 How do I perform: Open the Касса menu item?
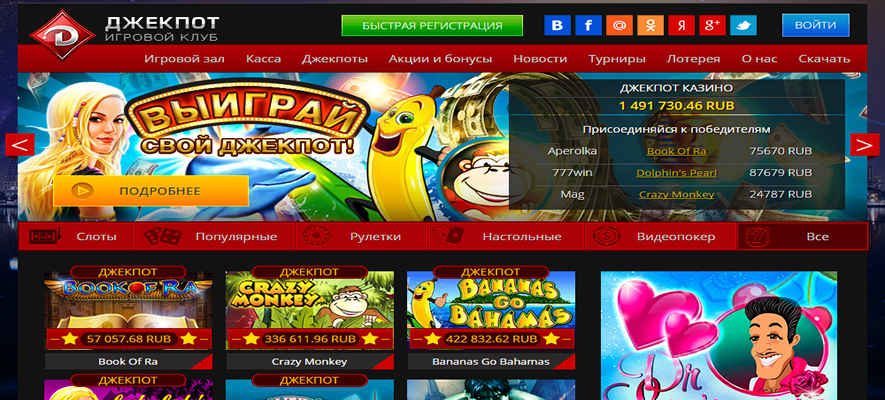pyautogui.click(x=264, y=59)
